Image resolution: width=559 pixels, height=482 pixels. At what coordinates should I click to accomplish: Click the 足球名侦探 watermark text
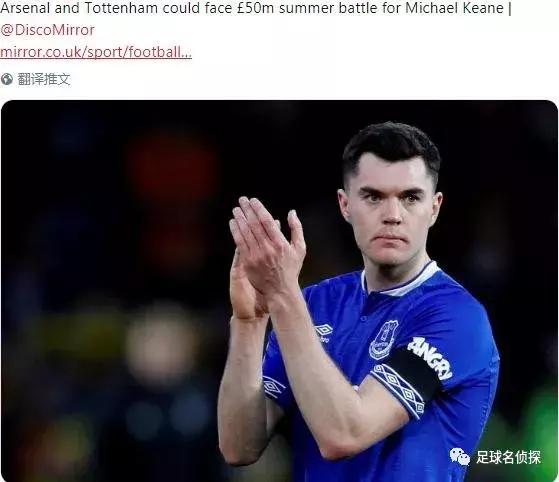[x=508, y=457]
